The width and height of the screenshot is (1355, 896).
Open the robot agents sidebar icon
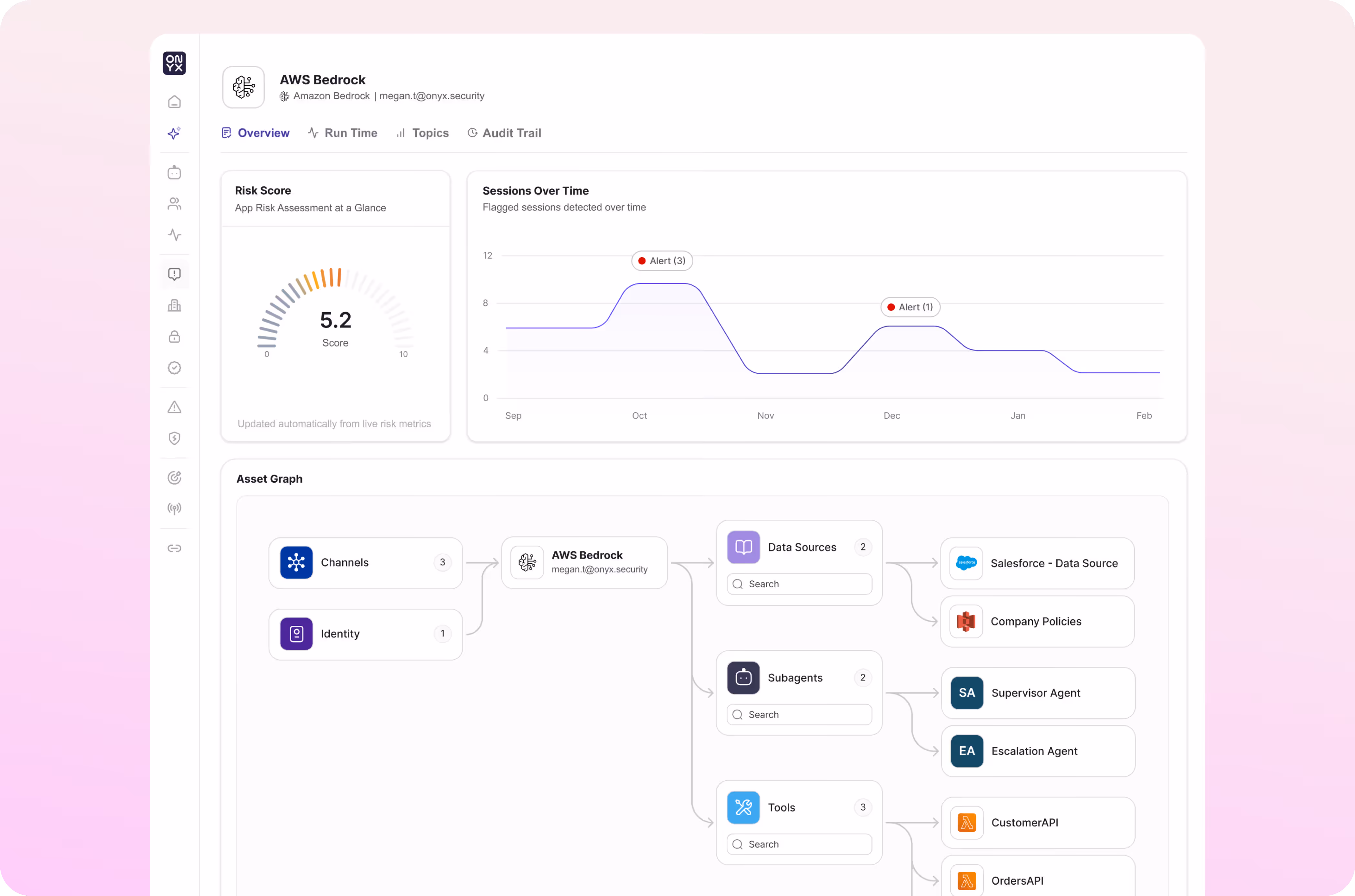click(174, 173)
